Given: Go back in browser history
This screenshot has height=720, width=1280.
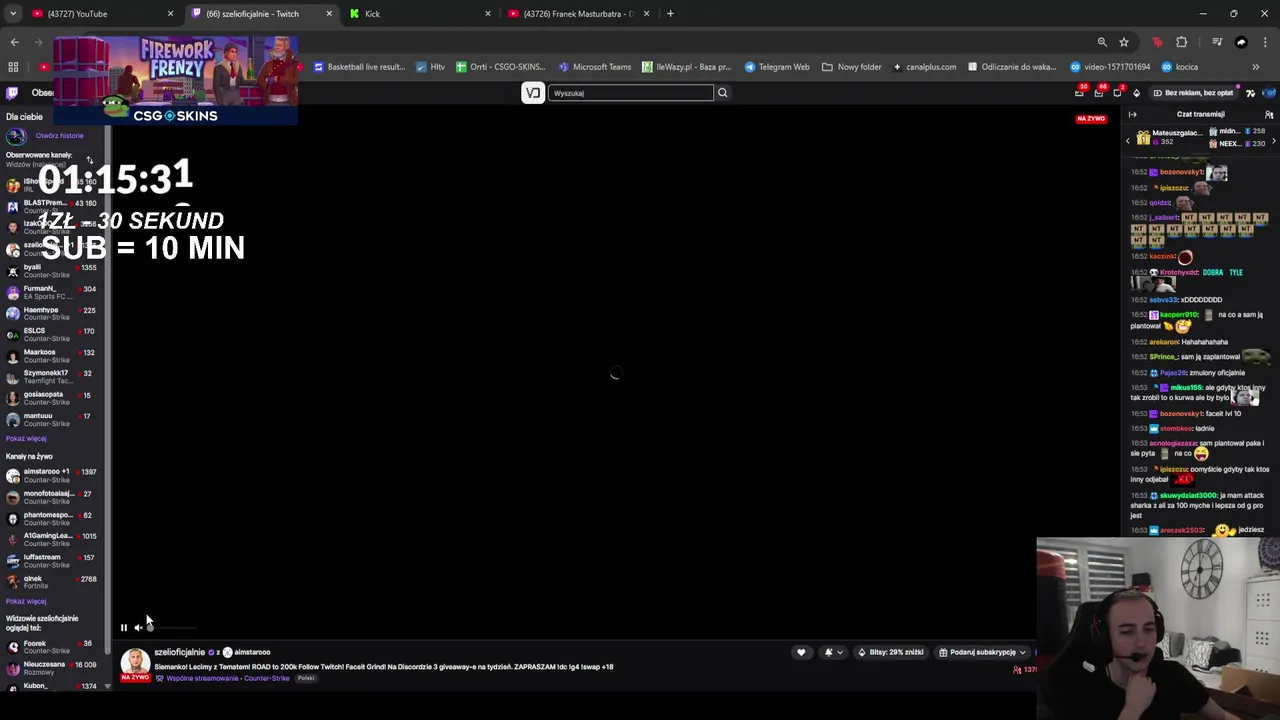Looking at the screenshot, I should coord(14,42).
